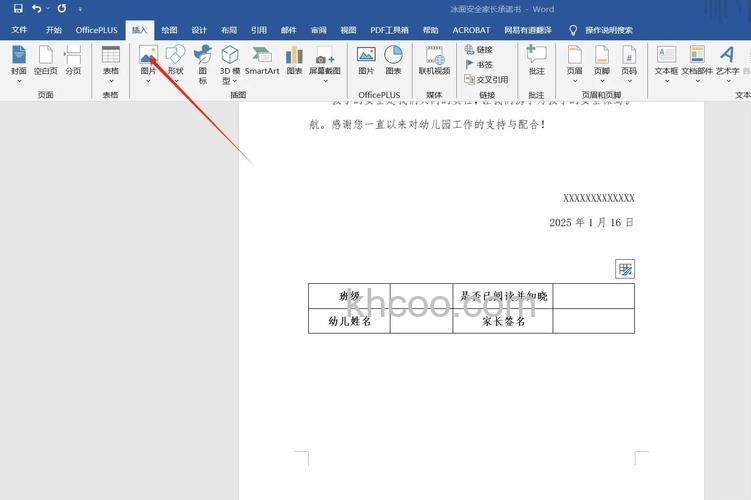Open the PDF工具箱 tab
751x500 pixels.
coord(389,30)
